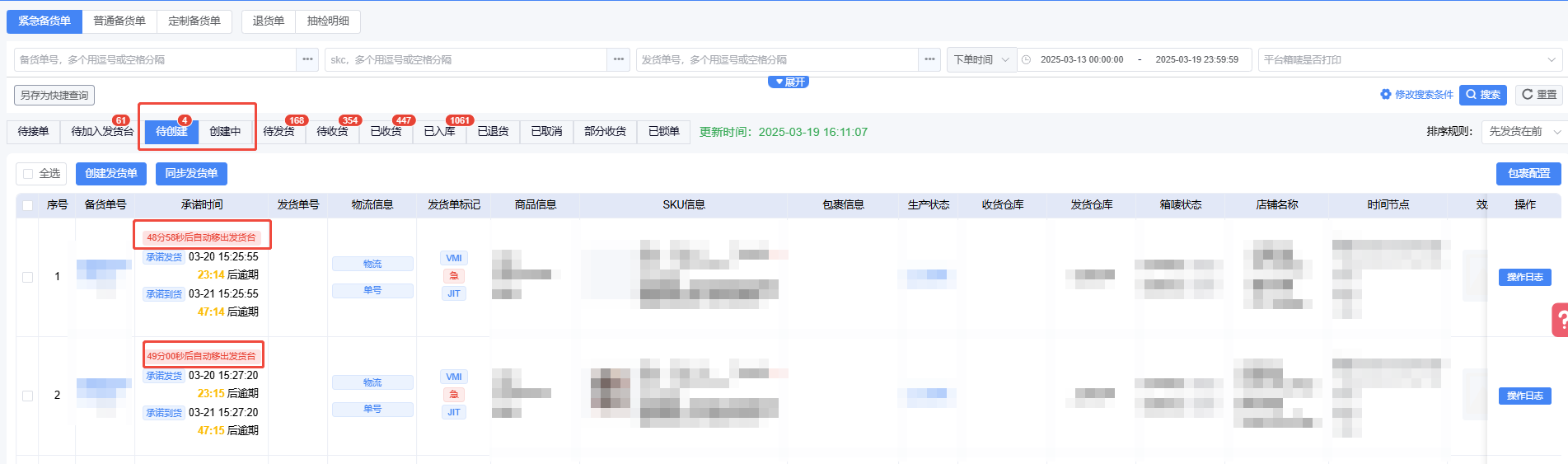
Task: Click the skc search input
Action: pyautogui.click(x=466, y=59)
